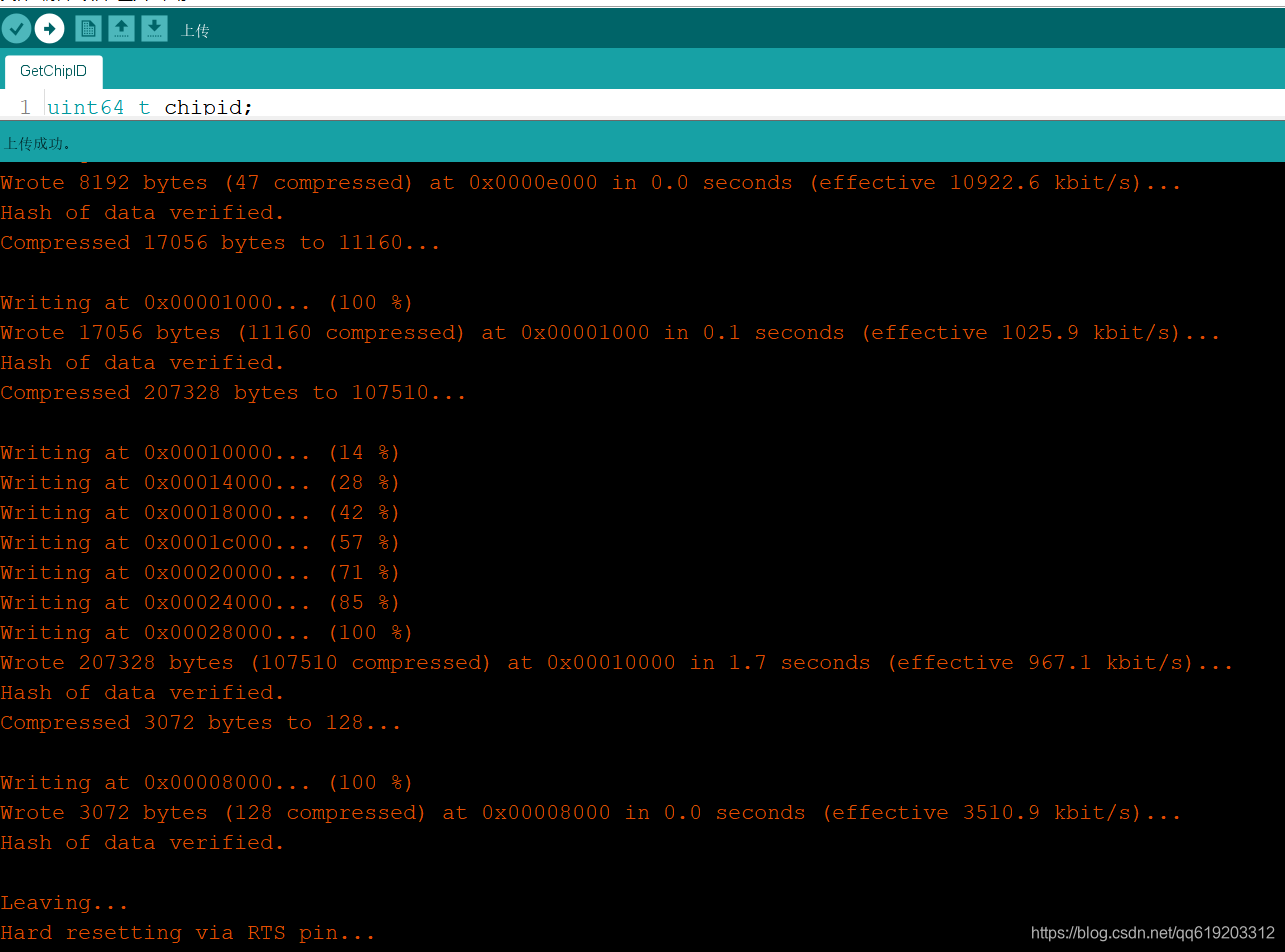Click the '上传成功。' status message

pyautogui.click(x=38, y=144)
